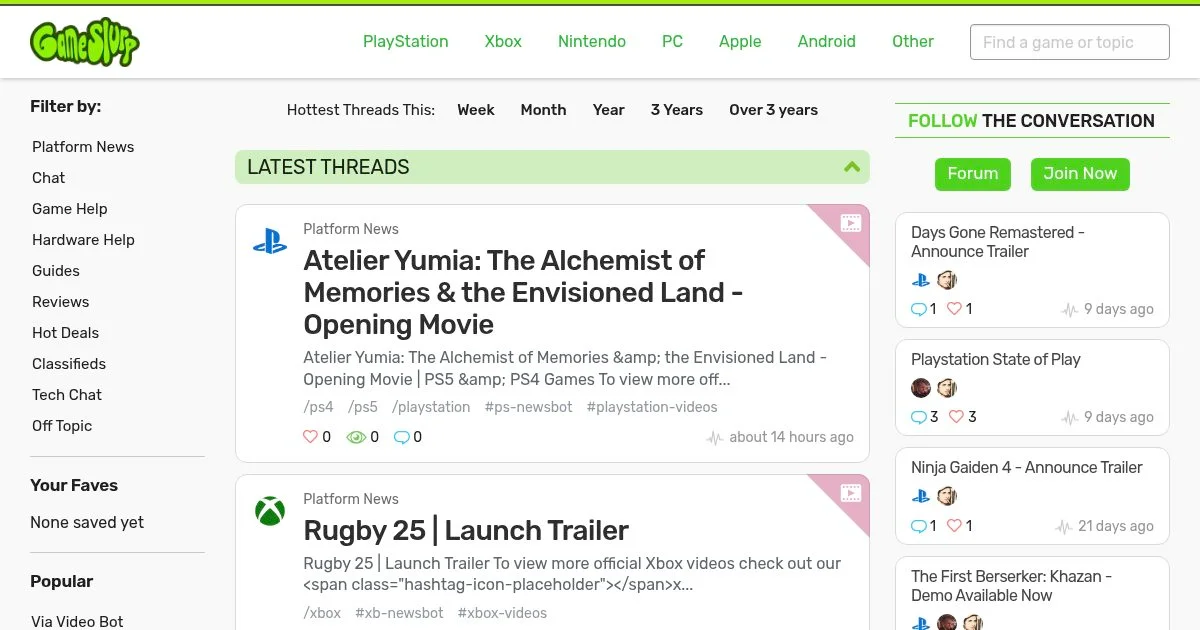Click the Join Now button
The width and height of the screenshot is (1200, 630).
tap(1080, 174)
